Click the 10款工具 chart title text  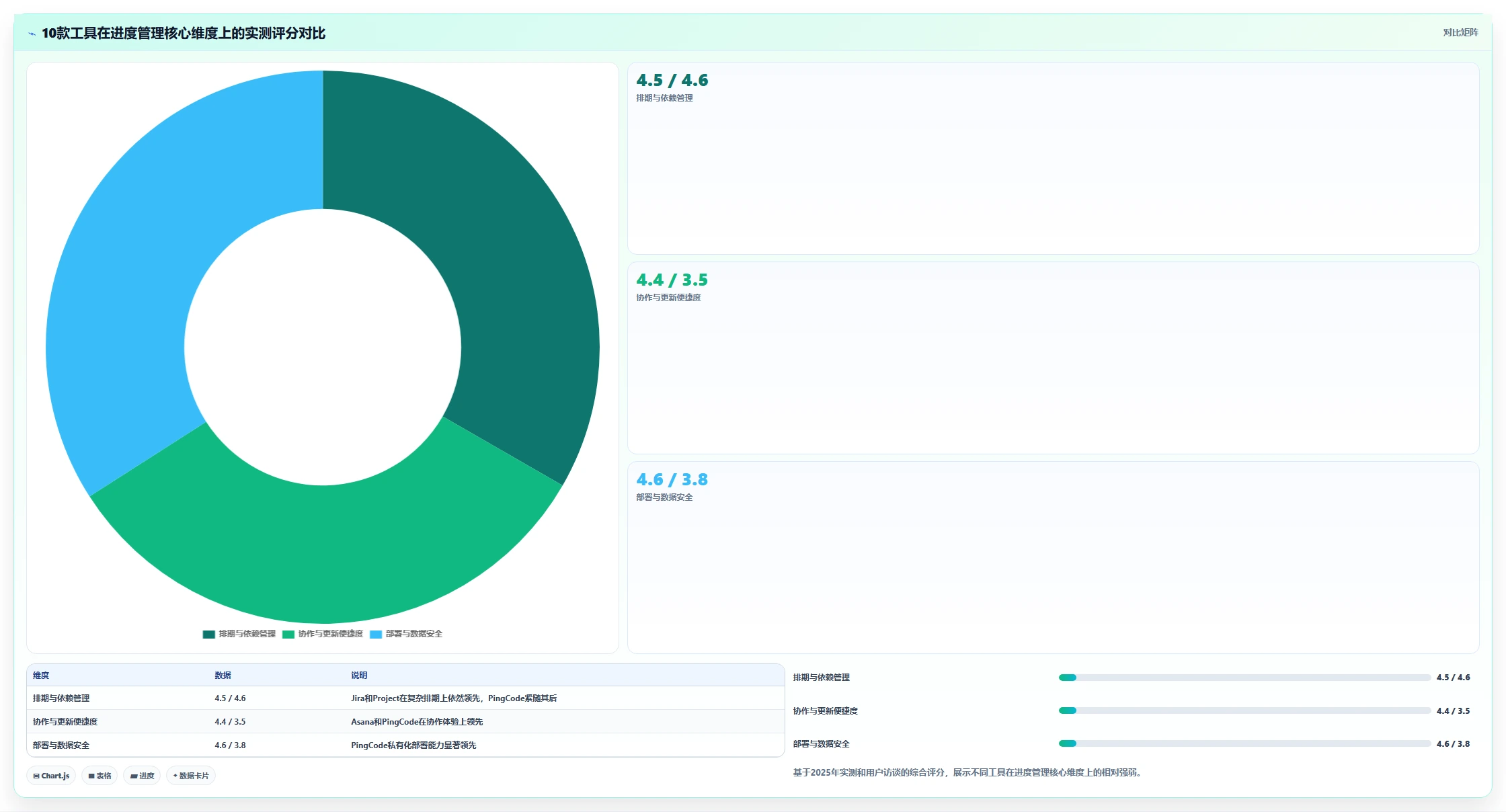[x=184, y=34]
